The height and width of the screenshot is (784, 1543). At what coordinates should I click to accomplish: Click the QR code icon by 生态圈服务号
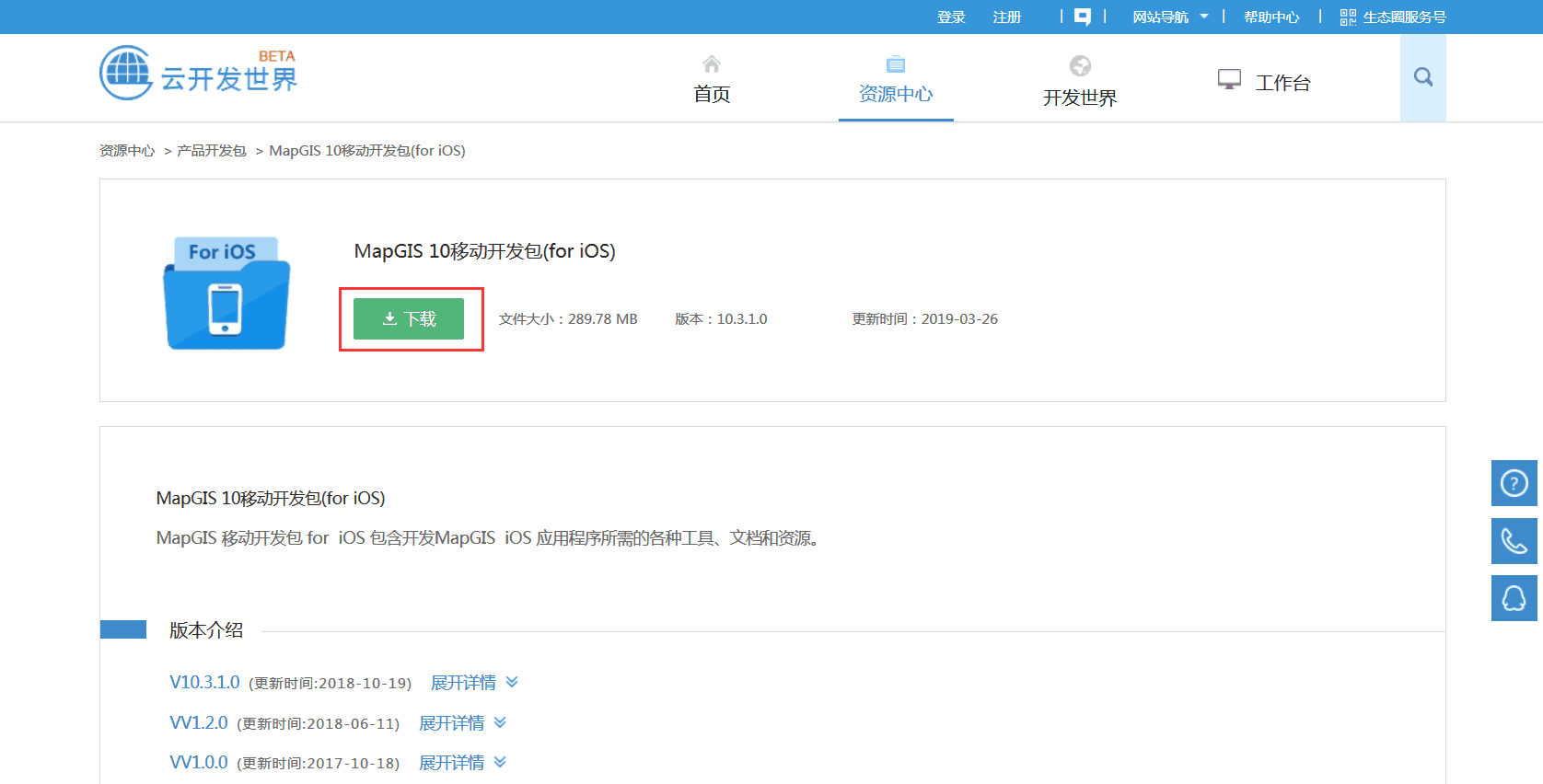1348,17
